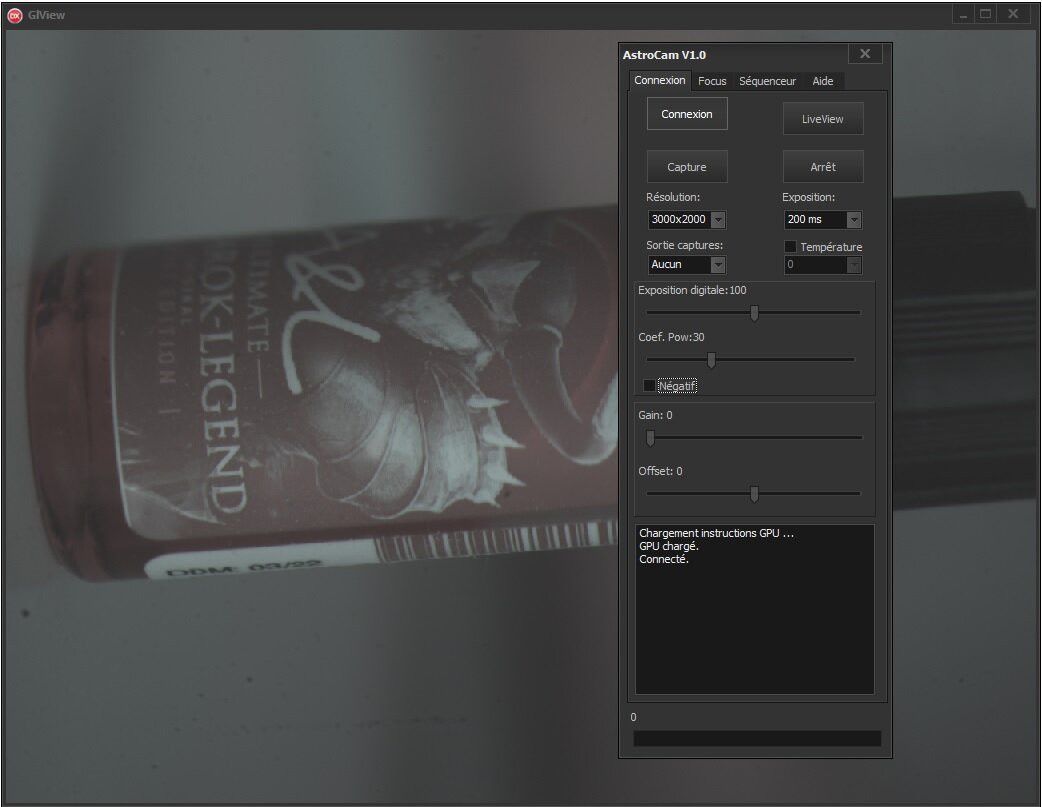This screenshot has height=807, width=1042.
Task: Click the 'Gain: 0' label
Action: [655, 415]
